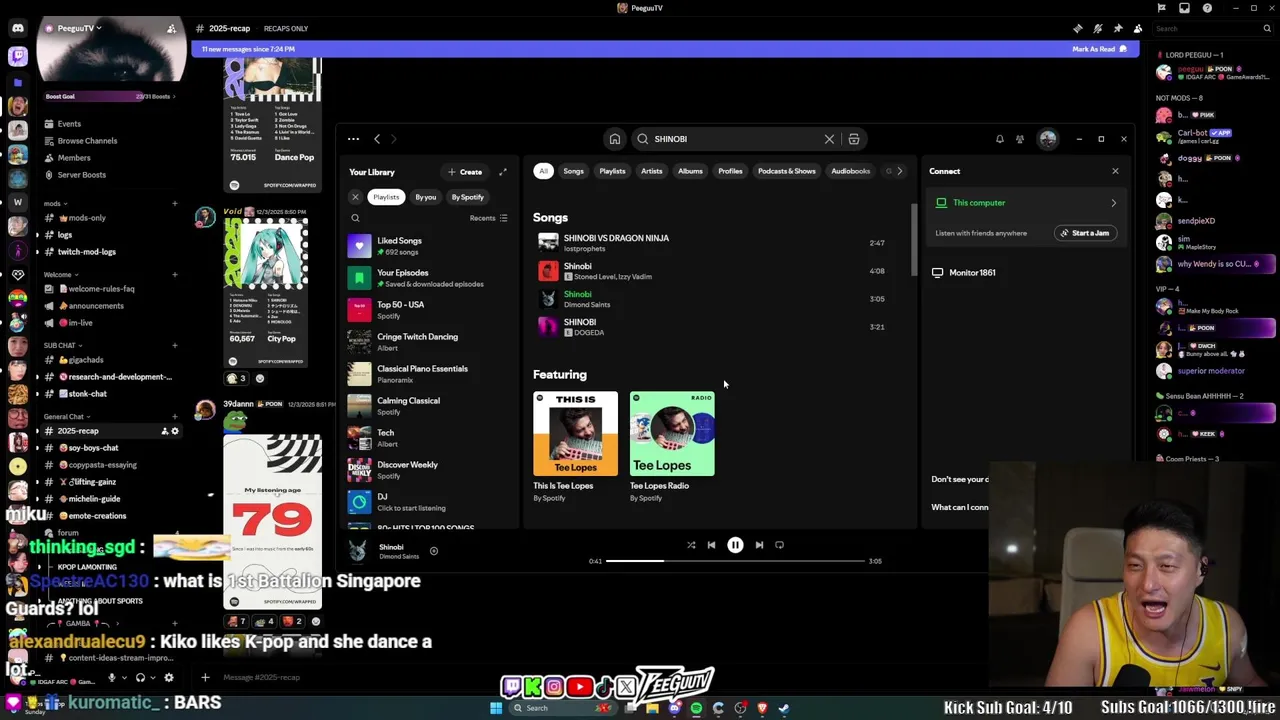
Task: Go to Spotify Home via house icon
Action: tap(615, 139)
